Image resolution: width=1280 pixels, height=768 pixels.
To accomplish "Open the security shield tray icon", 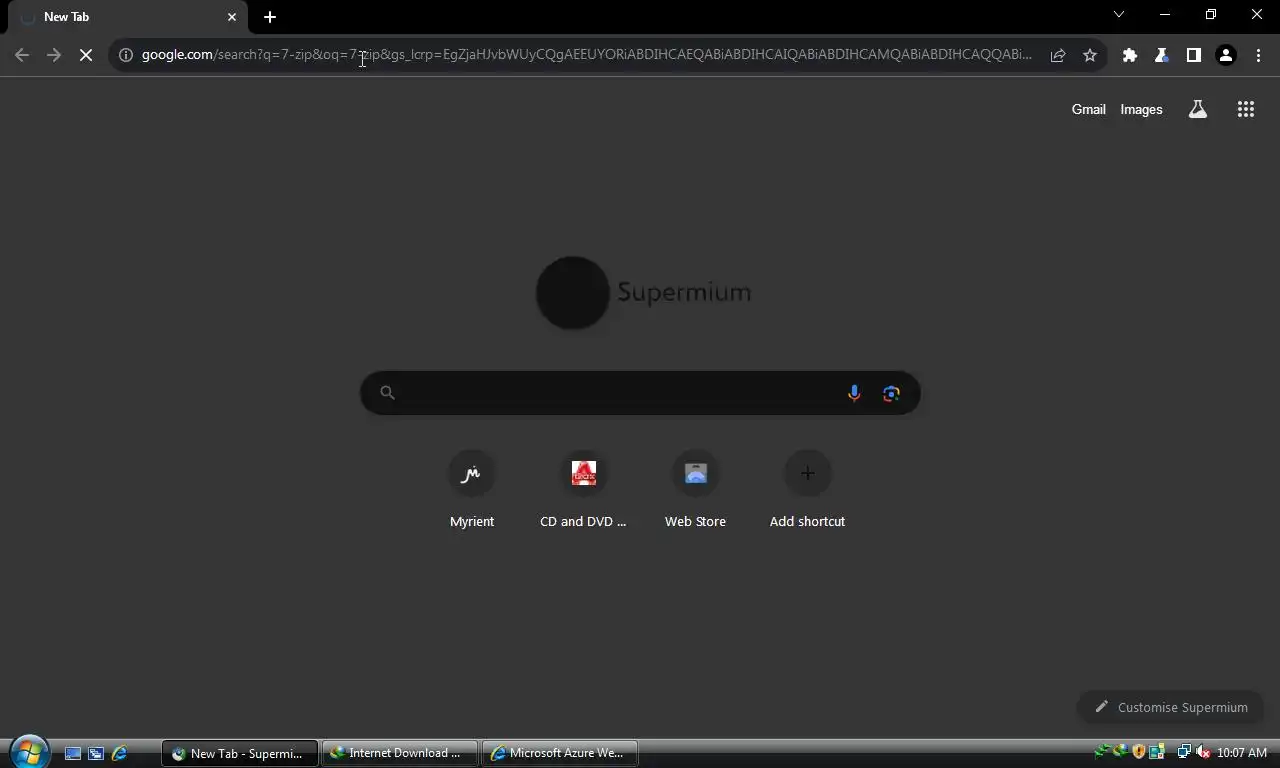I will coord(1138,752).
